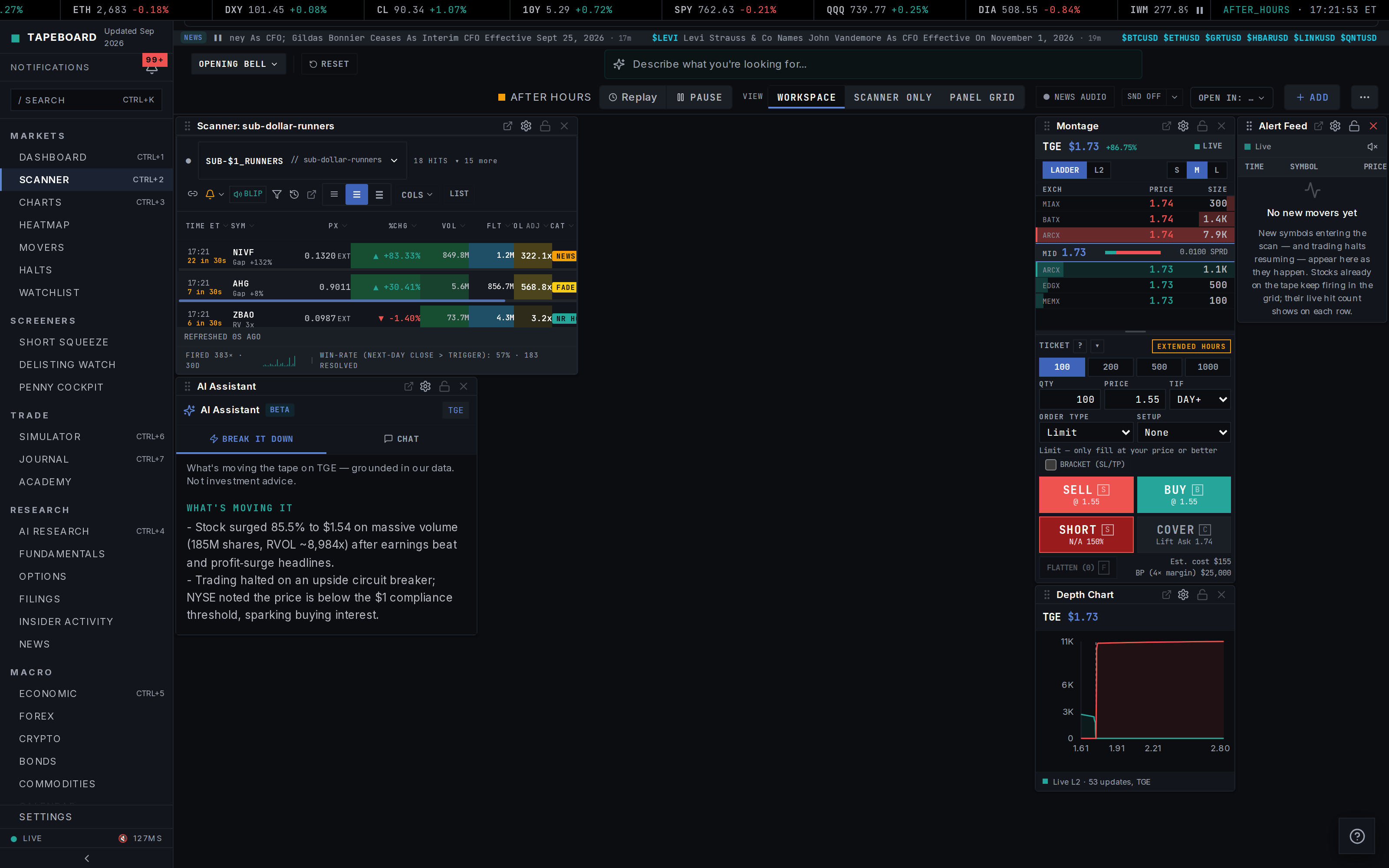This screenshot has width=1389, height=868.
Task: Select comfortable row density in Scanner
Action: 379,194
